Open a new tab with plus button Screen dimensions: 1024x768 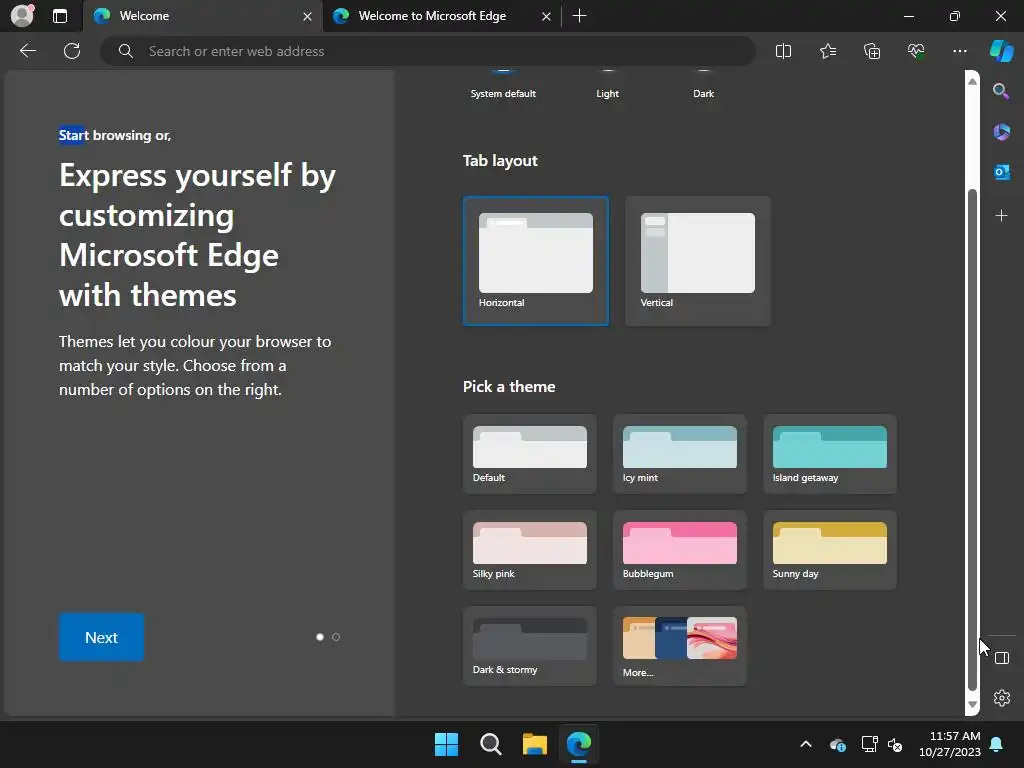click(579, 16)
